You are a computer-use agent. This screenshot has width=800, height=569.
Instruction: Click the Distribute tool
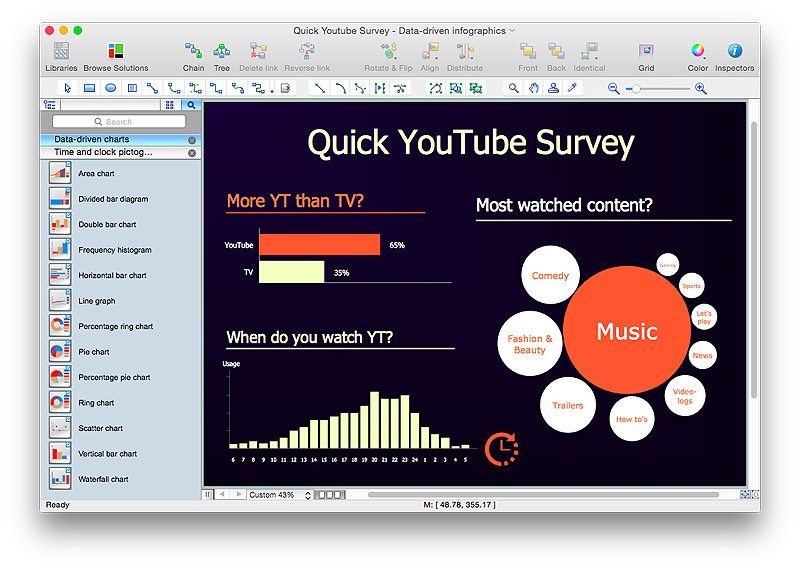click(x=465, y=57)
